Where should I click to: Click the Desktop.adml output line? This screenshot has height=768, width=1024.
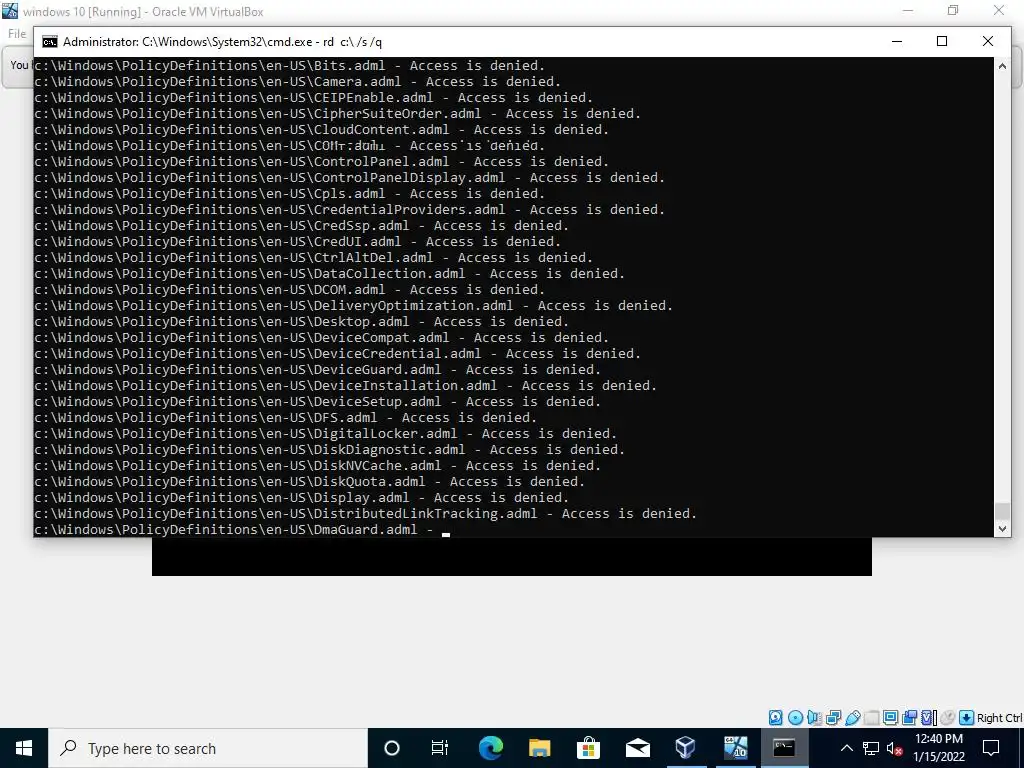click(x=302, y=321)
